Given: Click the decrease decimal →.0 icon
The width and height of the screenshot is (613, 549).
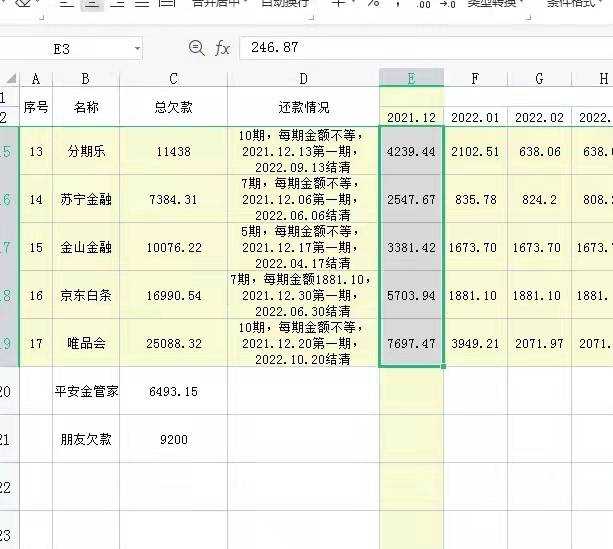Looking at the screenshot, I should [447, 4].
